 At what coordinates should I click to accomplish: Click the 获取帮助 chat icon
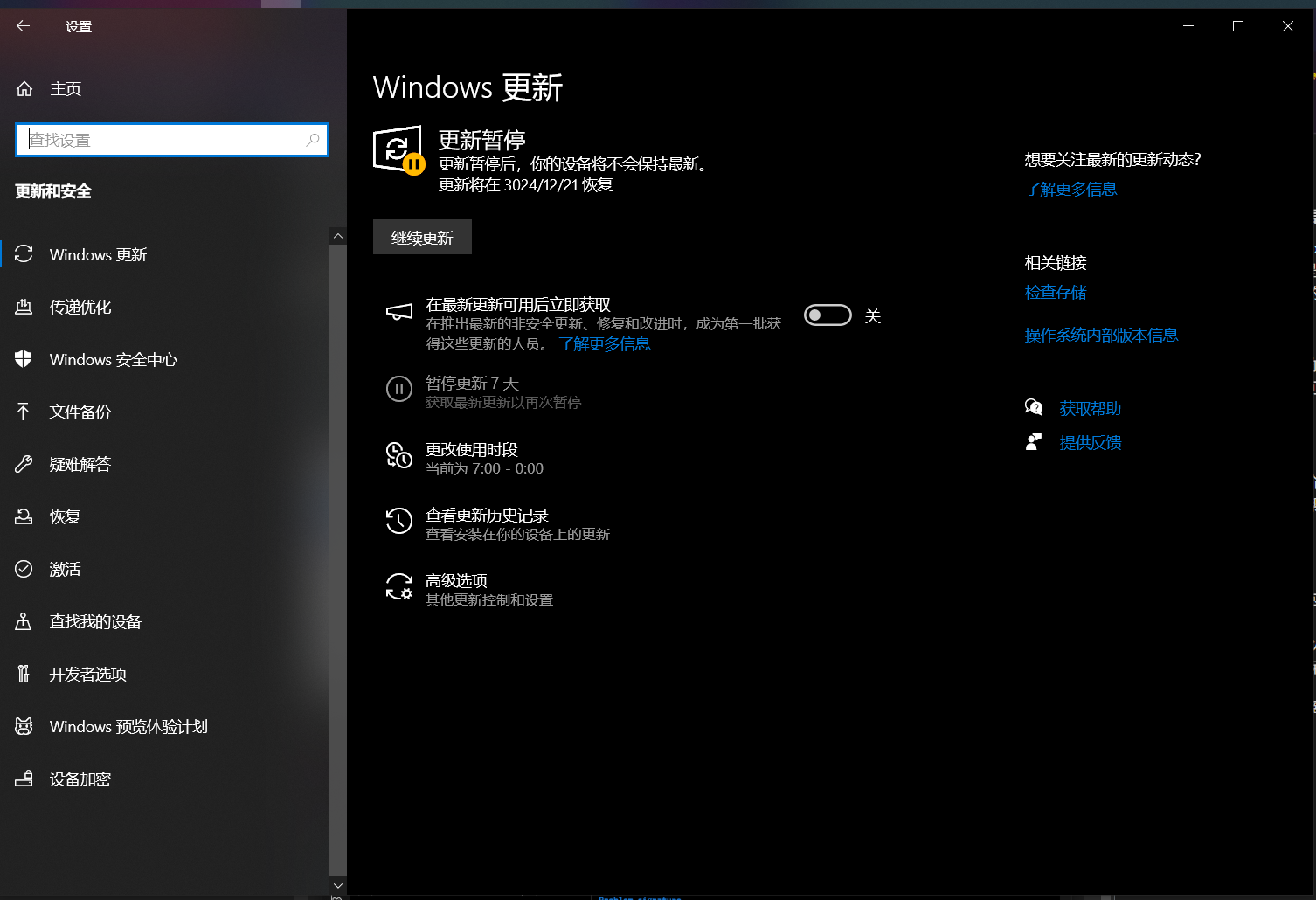(x=1034, y=407)
